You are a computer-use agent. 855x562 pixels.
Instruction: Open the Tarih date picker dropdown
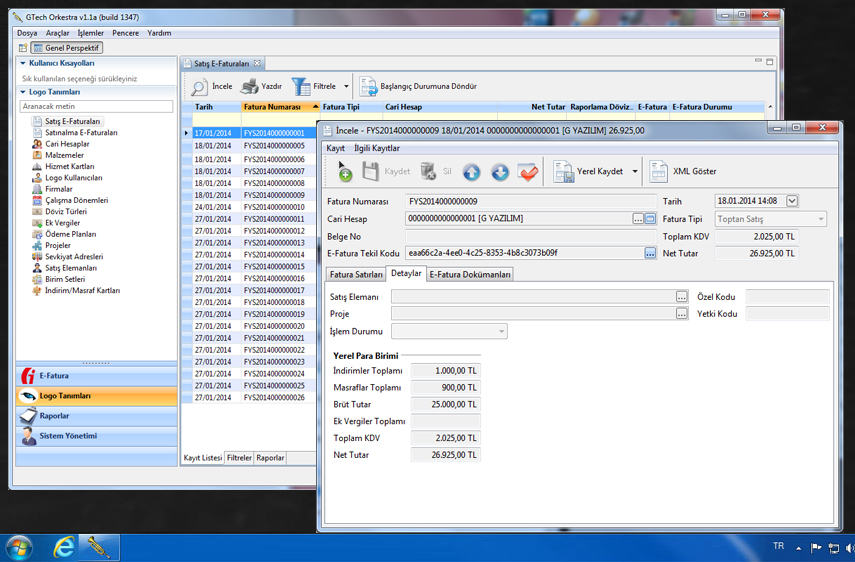pos(791,201)
